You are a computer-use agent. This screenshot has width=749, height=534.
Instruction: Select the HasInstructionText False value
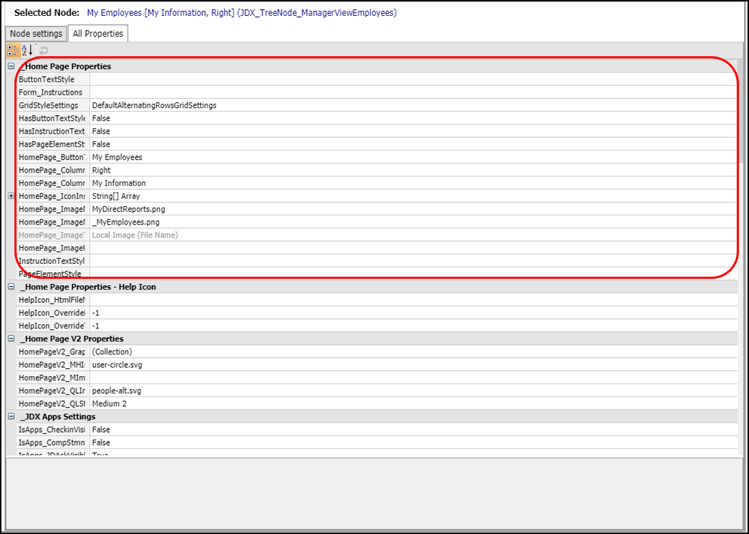click(101, 131)
